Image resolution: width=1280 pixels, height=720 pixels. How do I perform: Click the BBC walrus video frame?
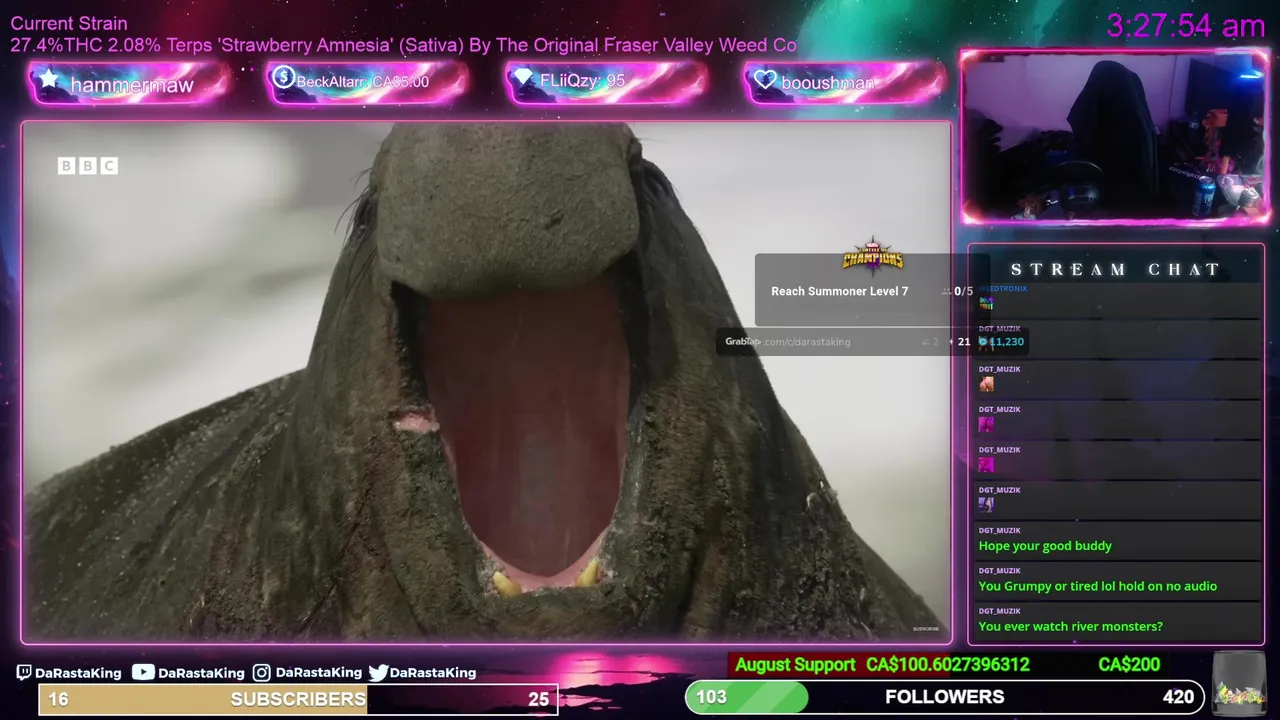coord(487,382)
